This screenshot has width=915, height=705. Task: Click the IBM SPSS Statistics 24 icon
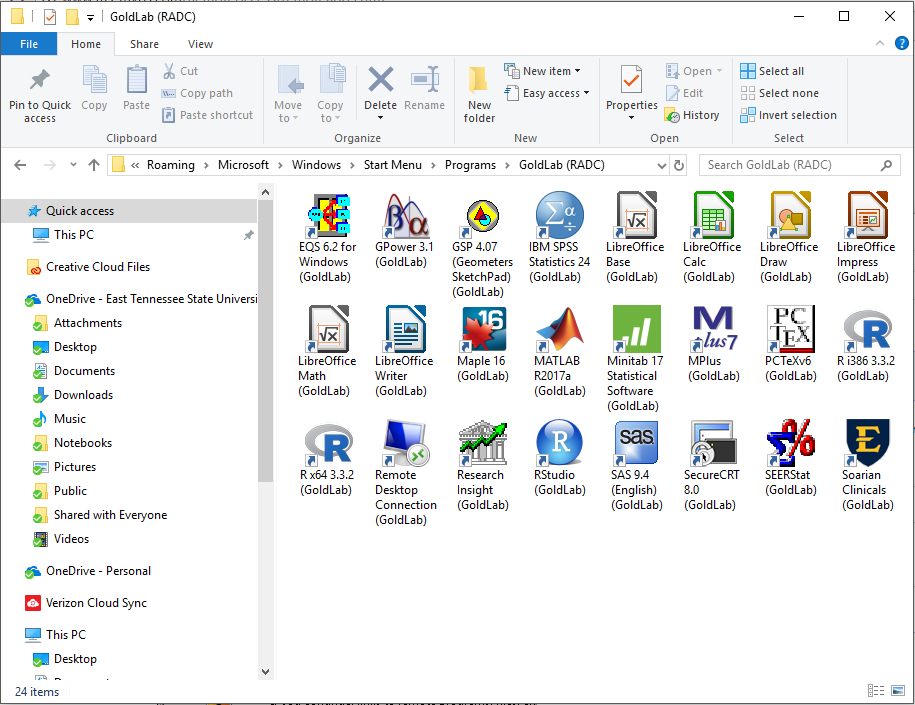559,216
